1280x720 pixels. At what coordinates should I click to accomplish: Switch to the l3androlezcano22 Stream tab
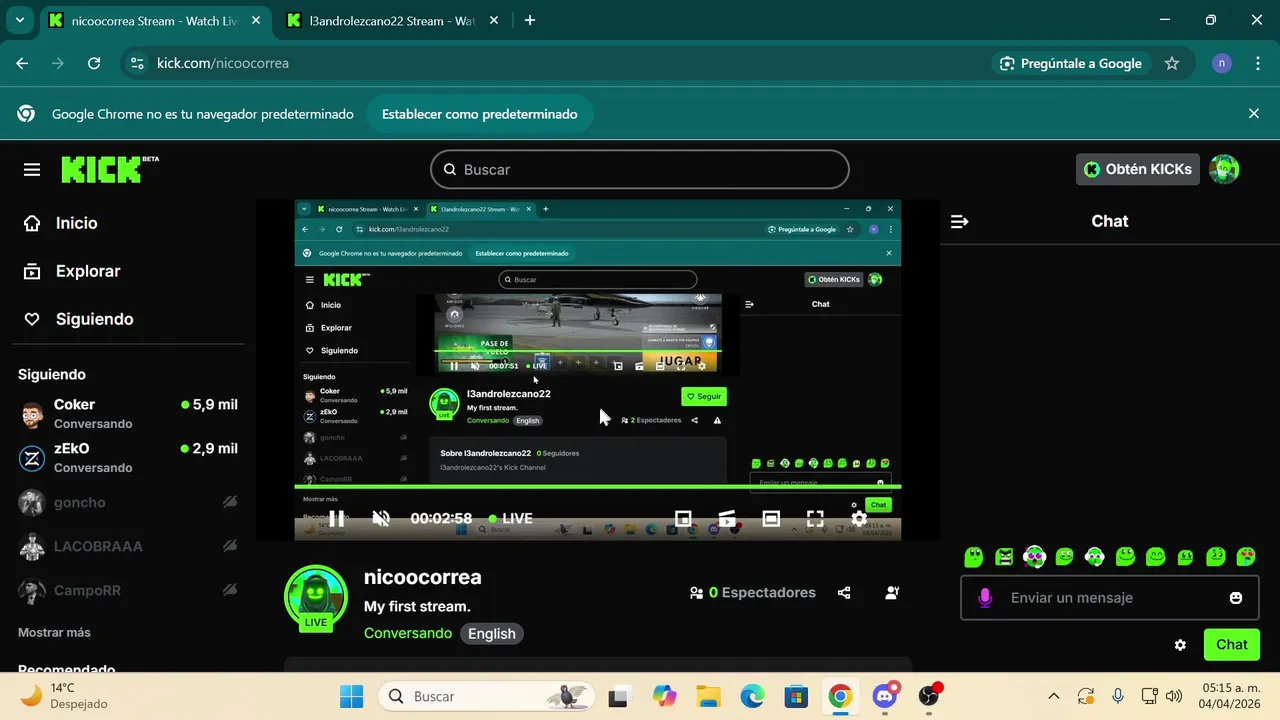pyautogui.click(x=392, y=20)
